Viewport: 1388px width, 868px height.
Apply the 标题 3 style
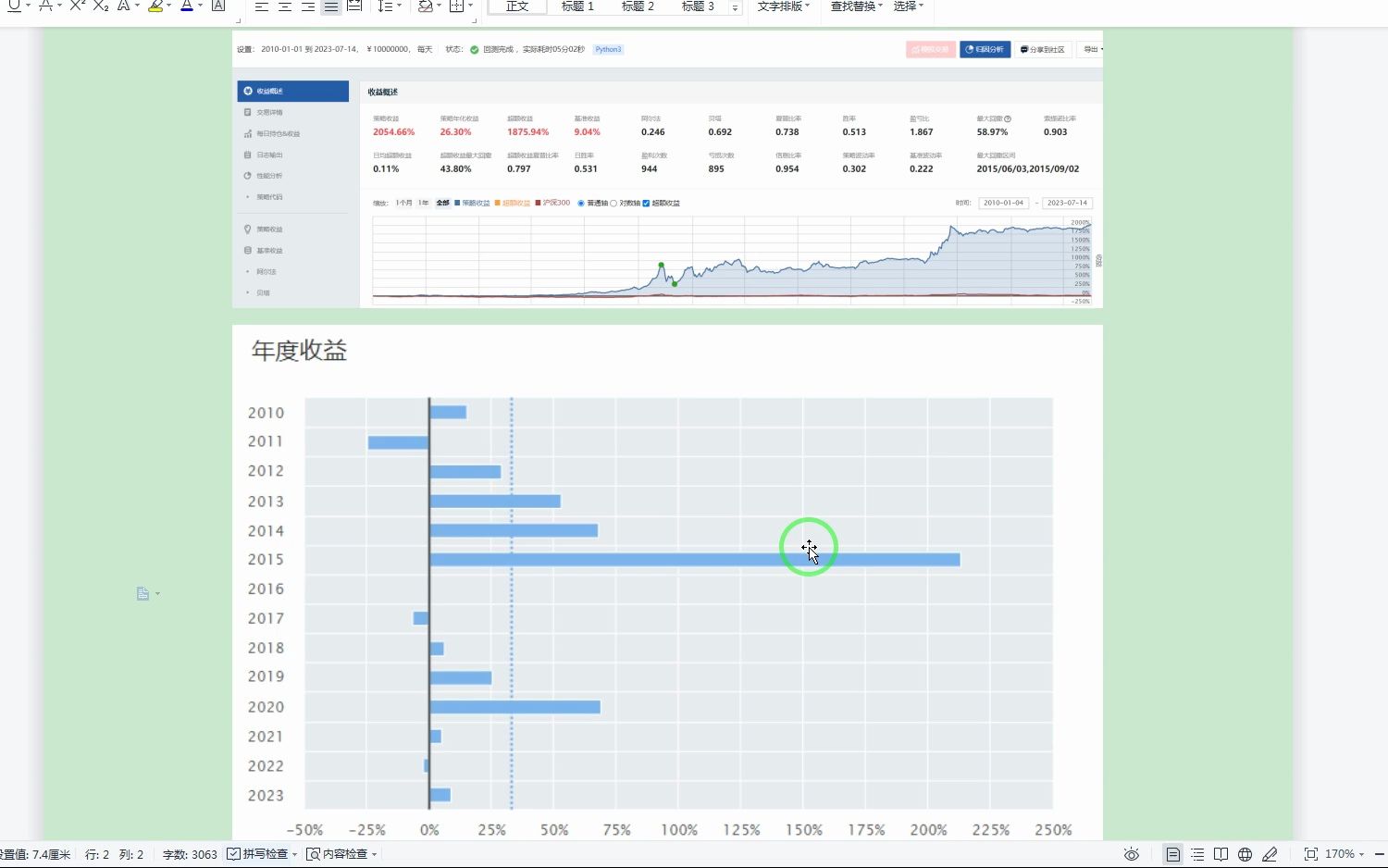point(698,6)
